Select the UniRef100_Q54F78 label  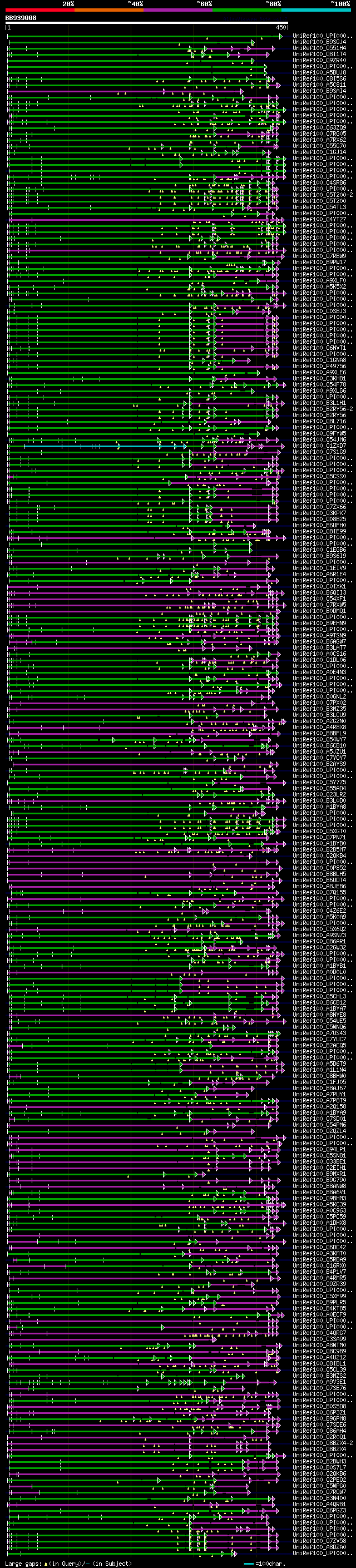pos(319,385)
